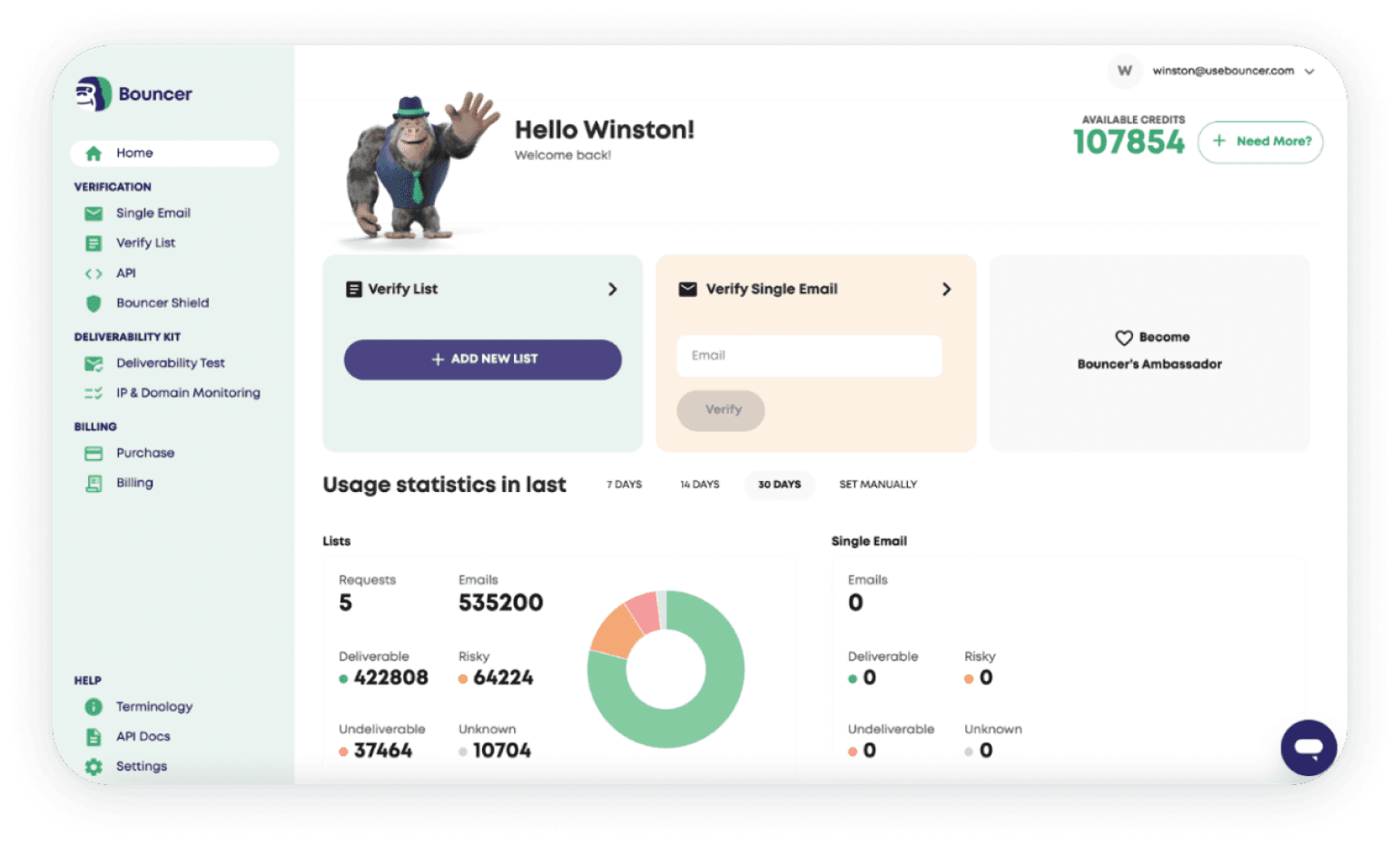Select the 14 DAYS statistics range
1400x845 pixels.
point(700,485)
